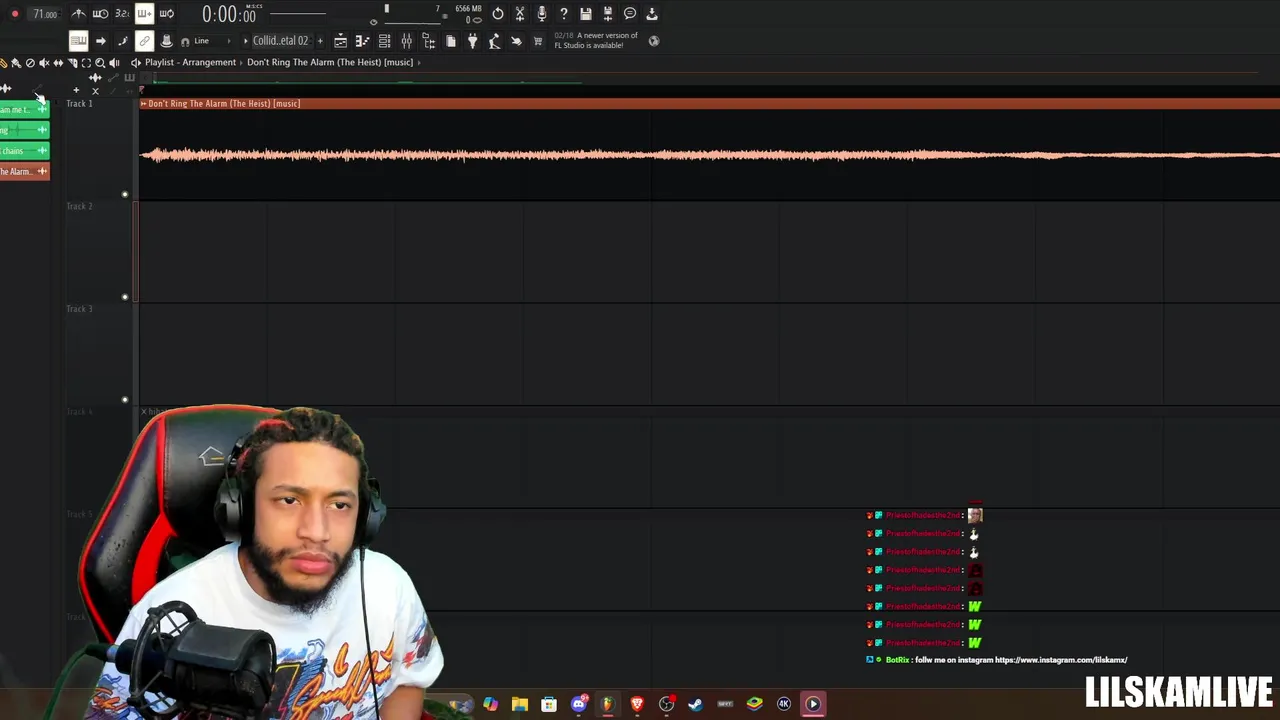Select the slice tool icon
1280x720 pixels.
click(x=72, y=63)
